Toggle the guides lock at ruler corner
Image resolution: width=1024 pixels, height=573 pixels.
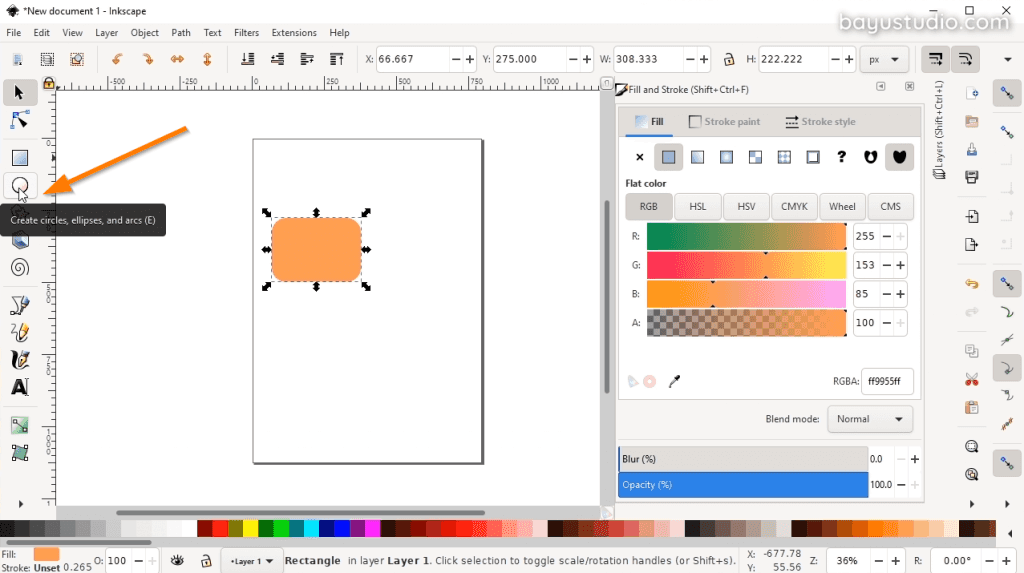(48, 83)
